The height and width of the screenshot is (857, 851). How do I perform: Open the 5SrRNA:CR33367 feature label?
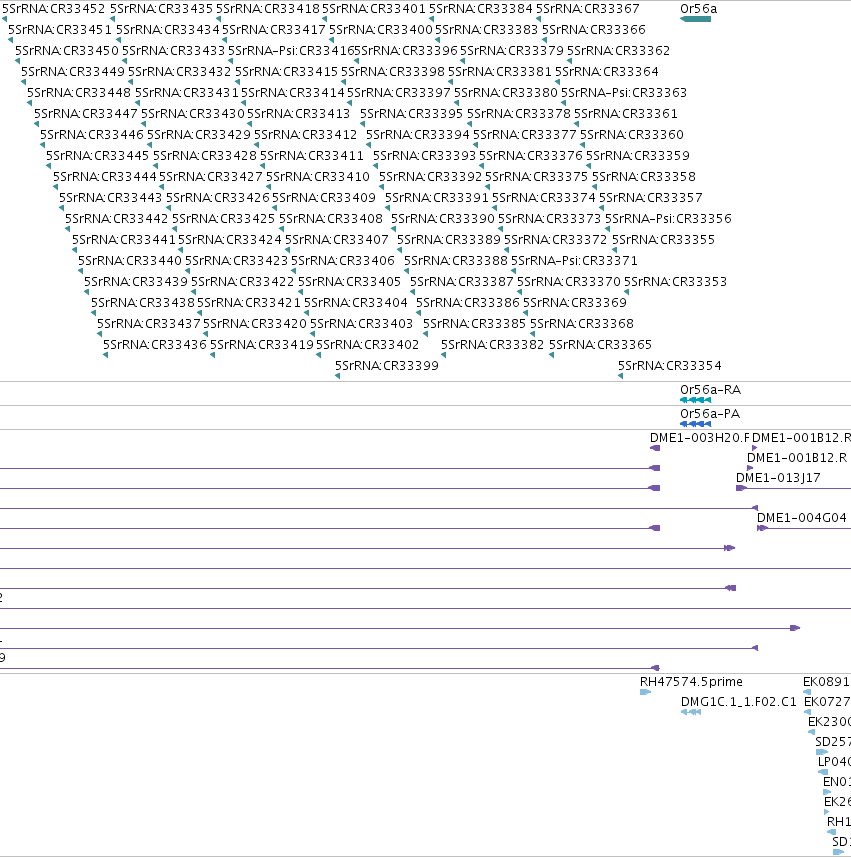tap(588, 9)
